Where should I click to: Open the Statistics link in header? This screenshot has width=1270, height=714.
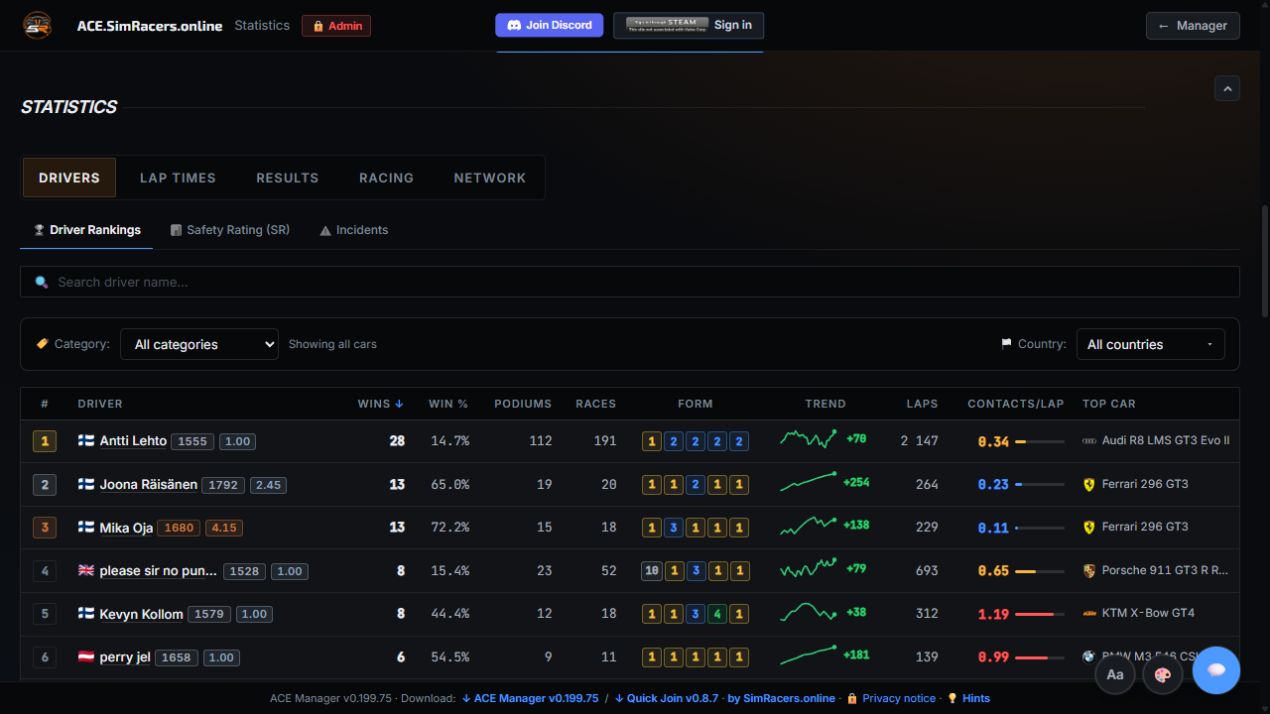(x=262, y=25)
